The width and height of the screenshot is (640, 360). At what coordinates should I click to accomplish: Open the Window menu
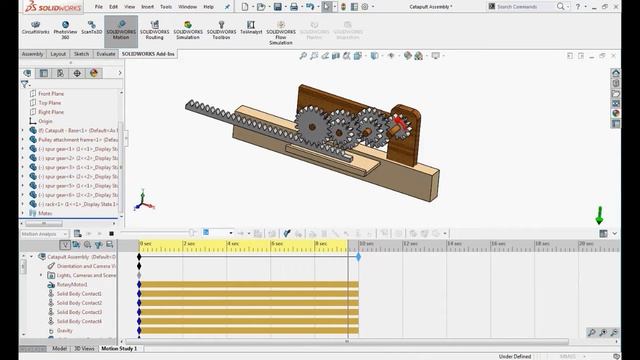187,7
